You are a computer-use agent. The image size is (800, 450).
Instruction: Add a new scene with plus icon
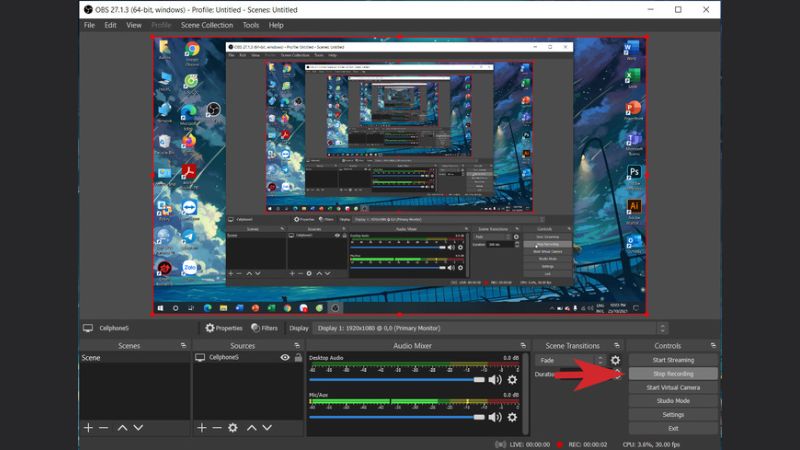[88, 427]
